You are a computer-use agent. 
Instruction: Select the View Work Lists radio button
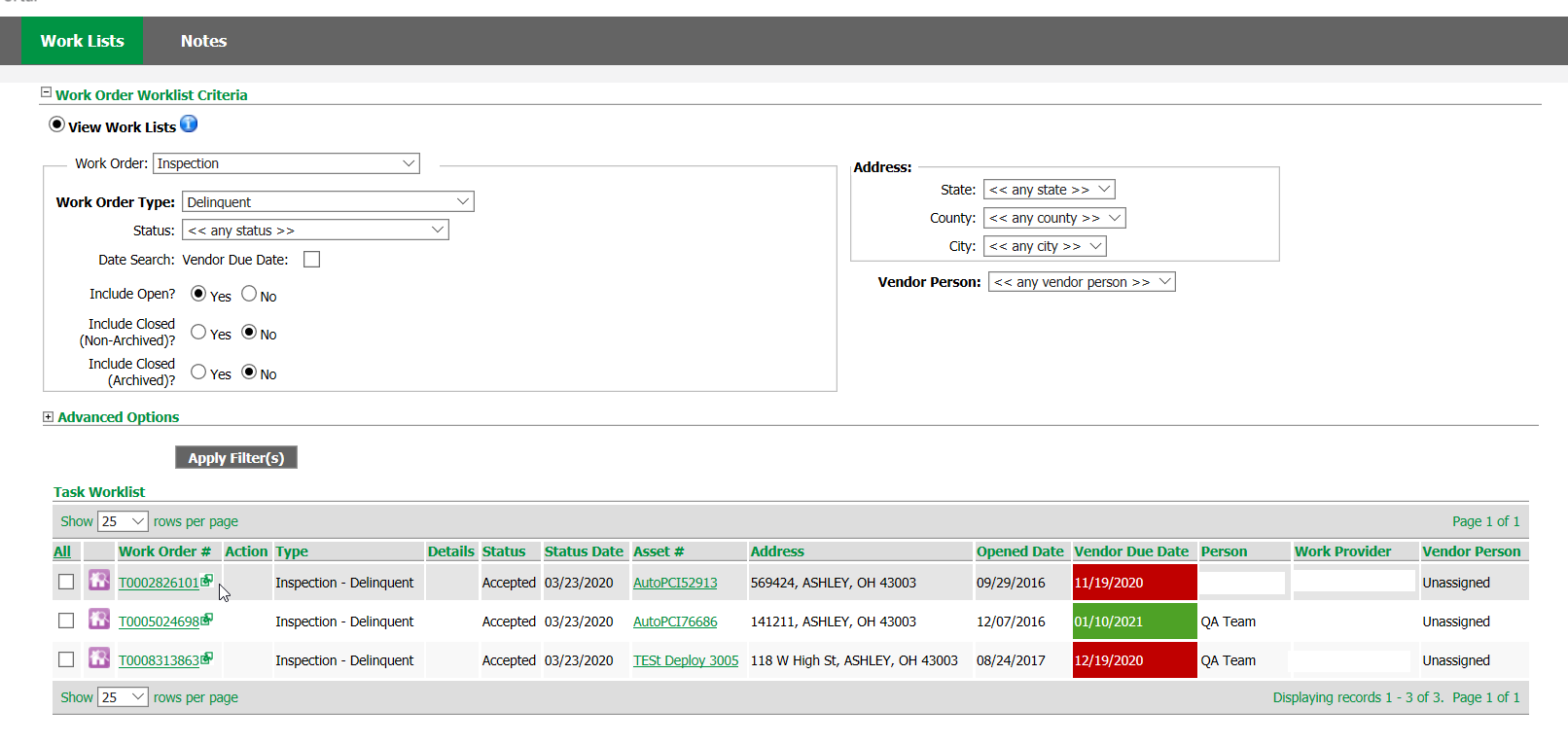[56, 124]
